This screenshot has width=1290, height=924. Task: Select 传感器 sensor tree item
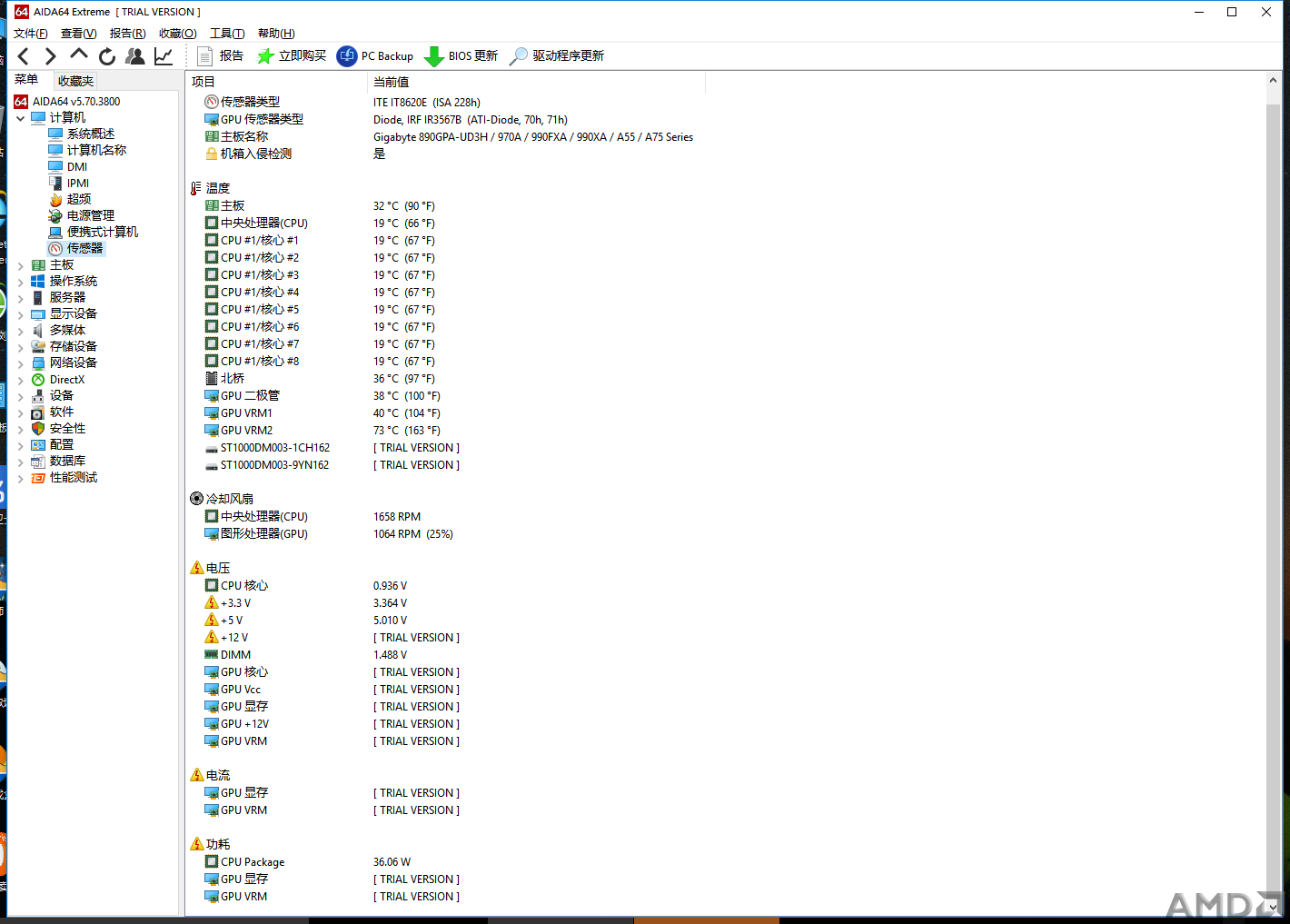pyautogui.click(x=84, y=249)
